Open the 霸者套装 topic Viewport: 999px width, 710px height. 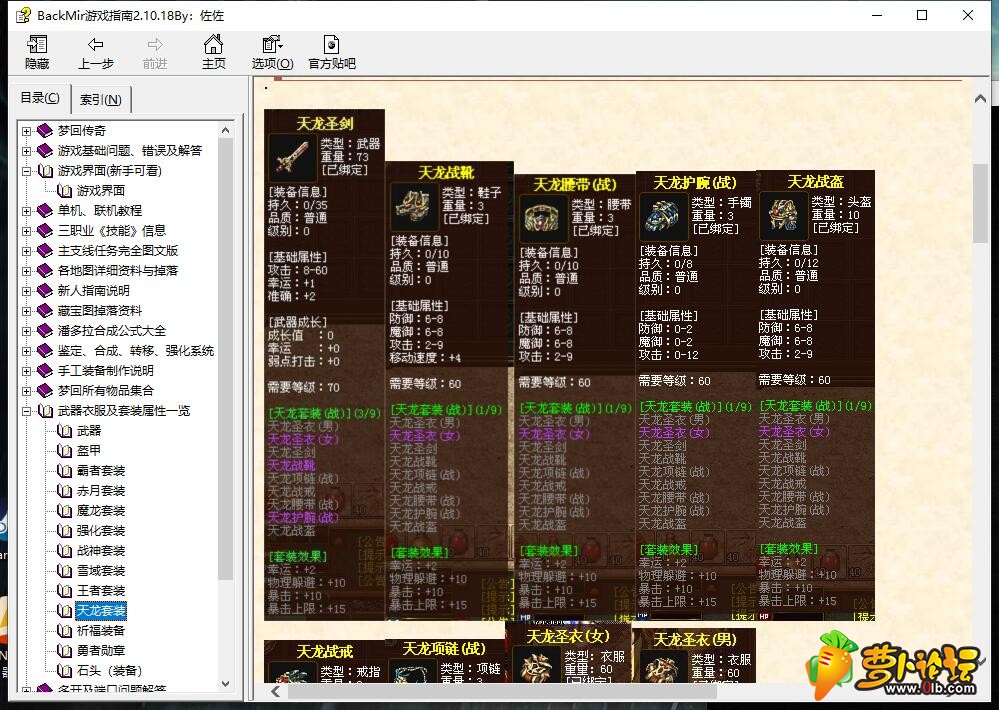[x=101, y=470]
